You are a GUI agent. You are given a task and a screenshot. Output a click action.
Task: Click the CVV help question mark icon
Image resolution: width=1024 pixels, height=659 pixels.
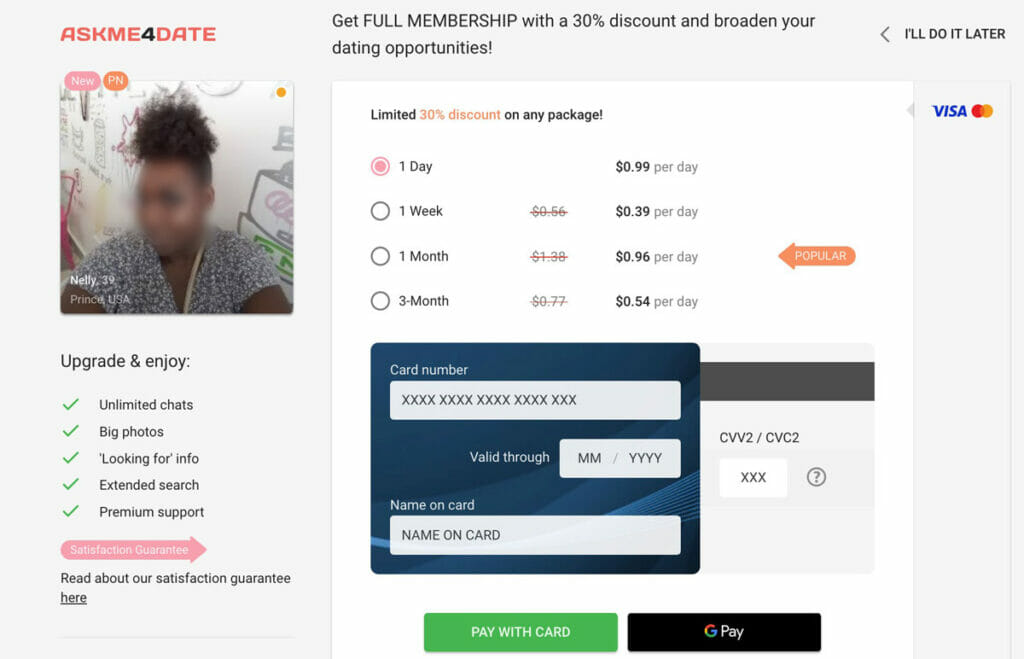pyautogui.click(x=816, y=477)
